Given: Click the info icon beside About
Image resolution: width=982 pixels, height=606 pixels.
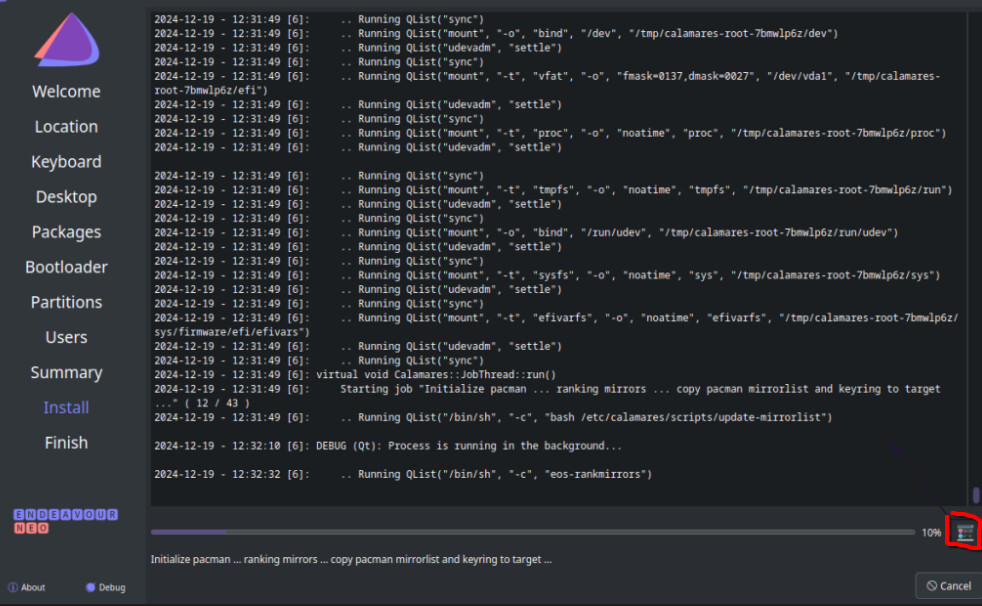Looking at the screenshot, I should [12, 587].
